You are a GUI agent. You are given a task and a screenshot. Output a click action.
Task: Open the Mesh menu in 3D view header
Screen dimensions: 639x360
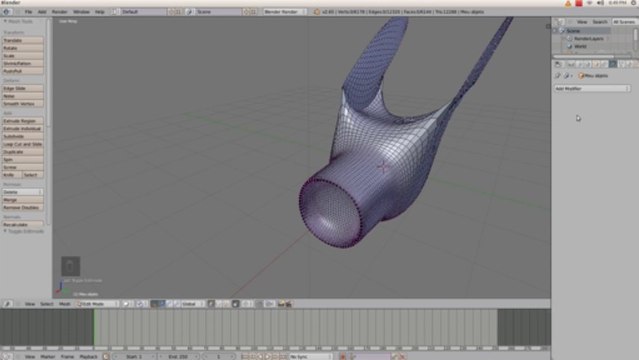pos(64,304)
